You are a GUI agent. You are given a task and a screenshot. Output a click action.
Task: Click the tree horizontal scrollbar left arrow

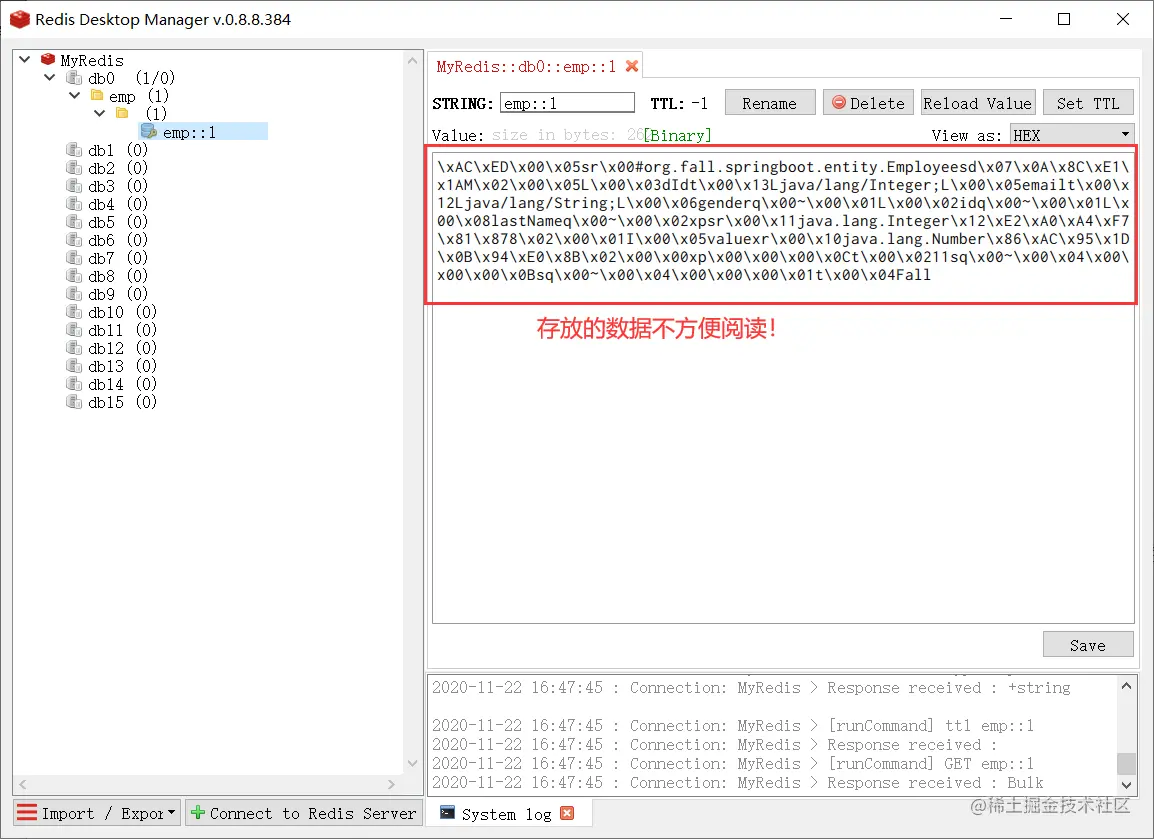(x=23, y=785)
